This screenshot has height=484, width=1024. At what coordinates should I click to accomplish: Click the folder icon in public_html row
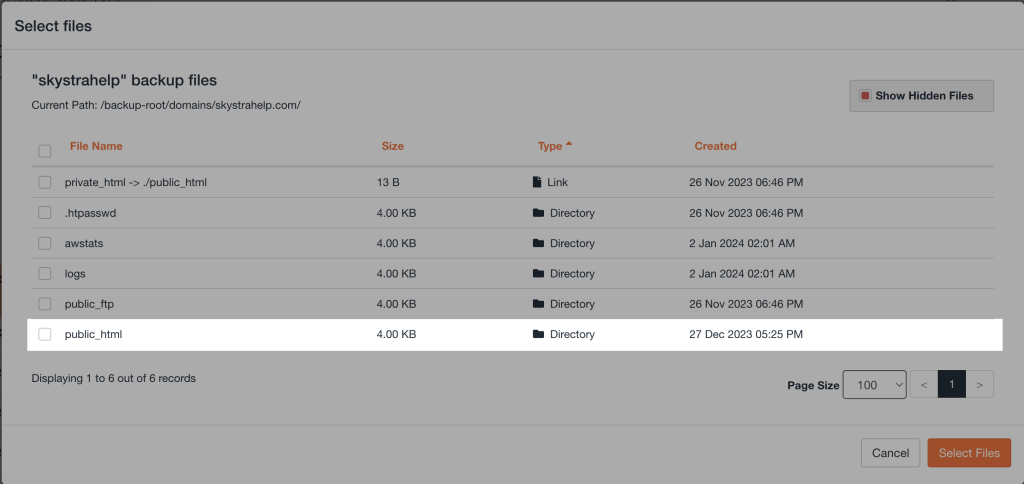coord(538,334)
